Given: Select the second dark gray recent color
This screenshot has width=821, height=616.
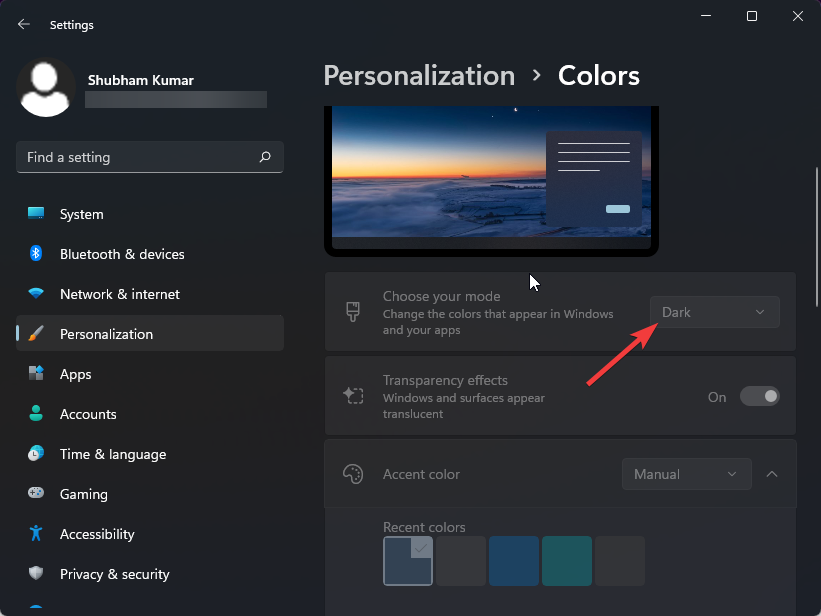Looking at the screenshot, I should (461, 560).
